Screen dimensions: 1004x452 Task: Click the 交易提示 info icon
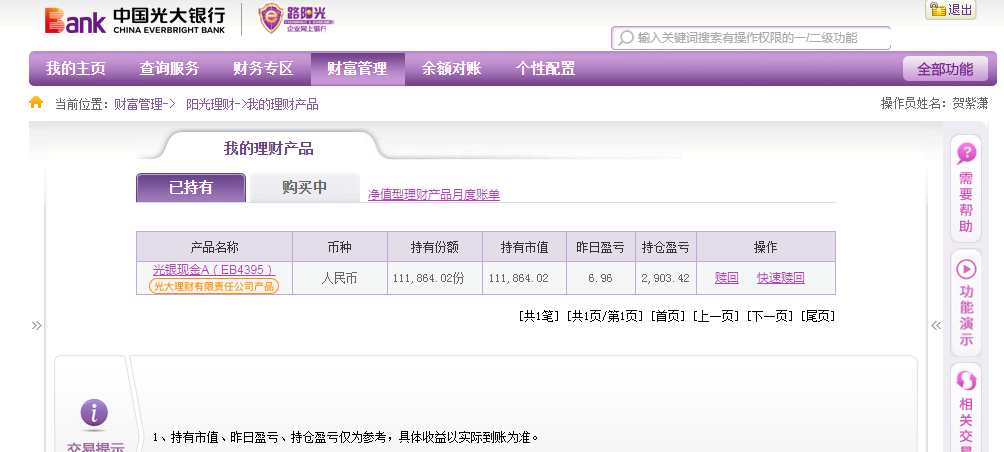pyautogui.click(x=94, y=414)
